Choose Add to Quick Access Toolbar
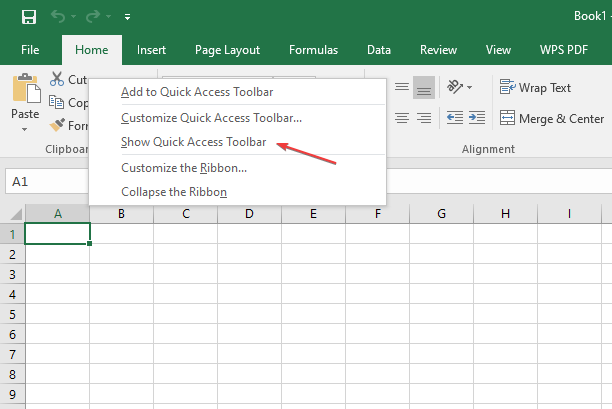612x409 pixels. (237, 92)
